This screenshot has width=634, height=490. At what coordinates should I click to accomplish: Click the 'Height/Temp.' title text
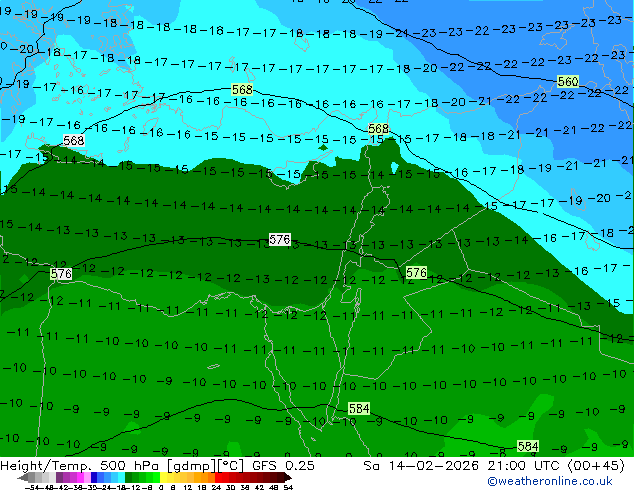click(x=46, y=466)
